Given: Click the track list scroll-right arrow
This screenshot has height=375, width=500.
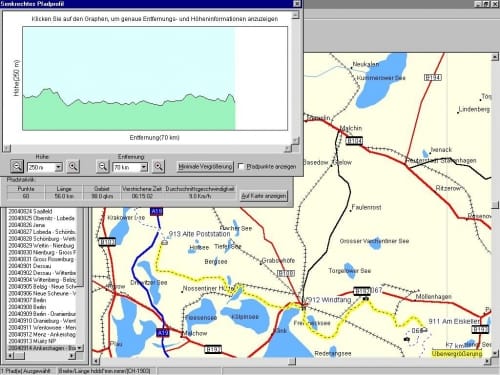Looking at the screenshot, I should 72,356.
